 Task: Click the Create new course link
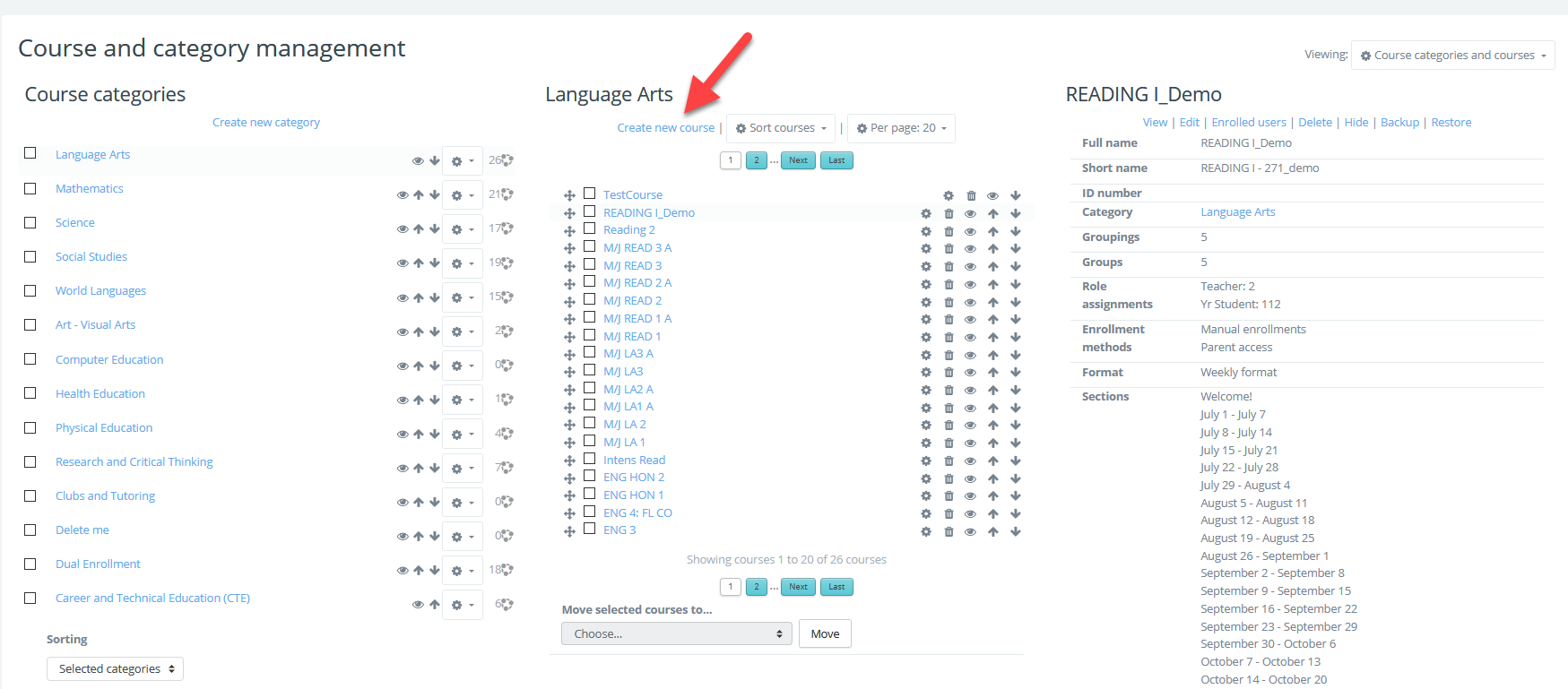pyautogui.click(x=665, y=128)
